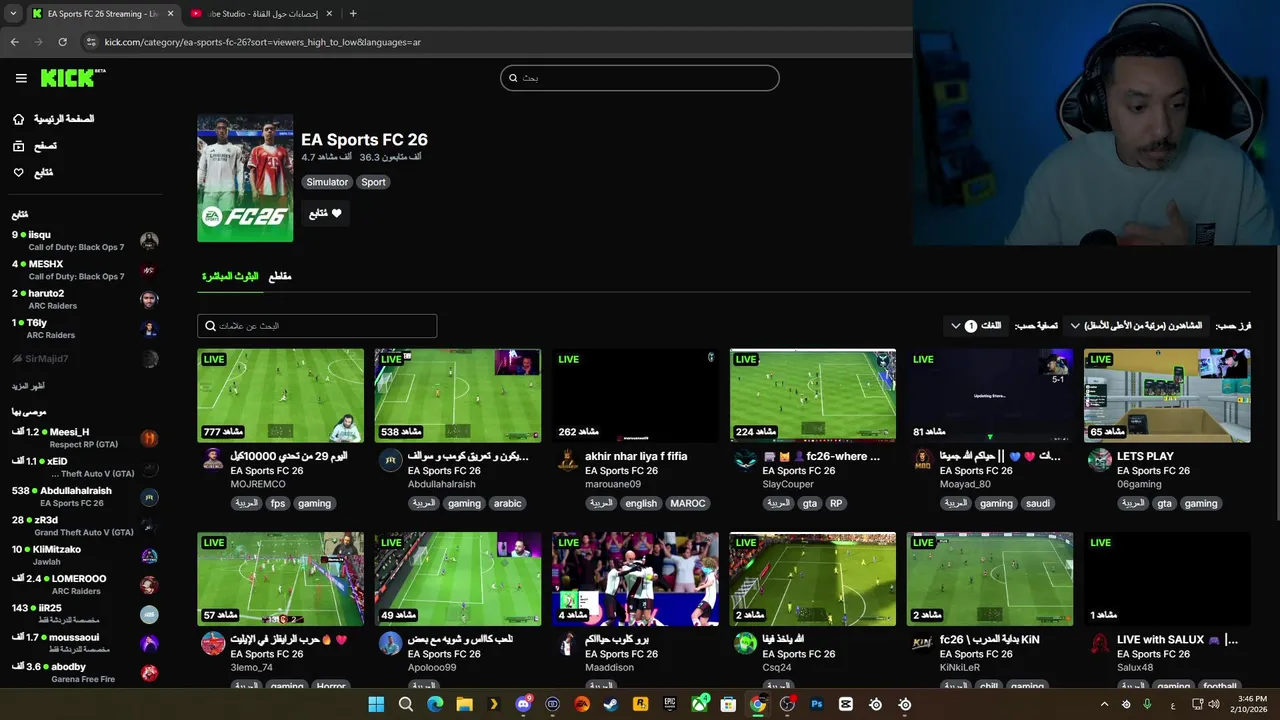Open a new Chrome tab
1280x720 pixels.
(x=353, y=13)
